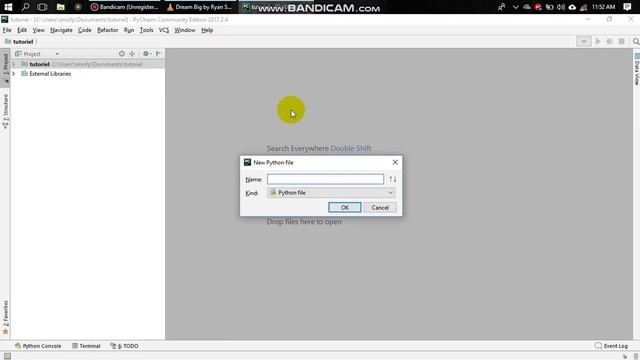Open the Code menu
The image size is (640, 360).
point(84,30)
